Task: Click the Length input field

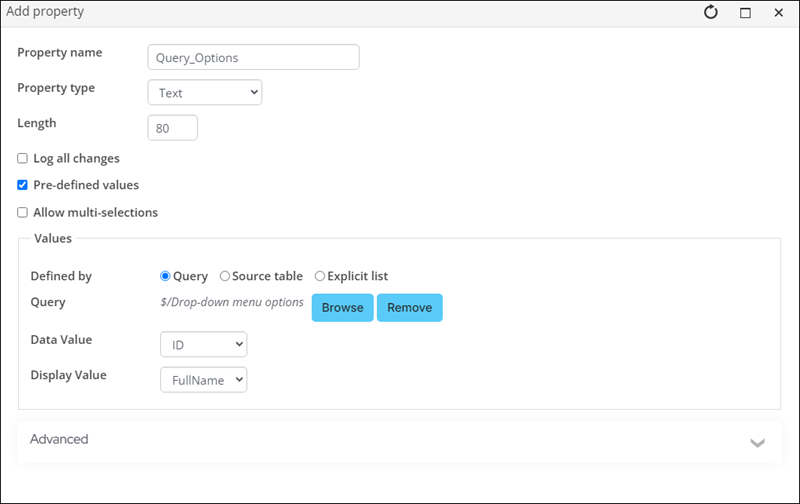Action: point(172,128)
